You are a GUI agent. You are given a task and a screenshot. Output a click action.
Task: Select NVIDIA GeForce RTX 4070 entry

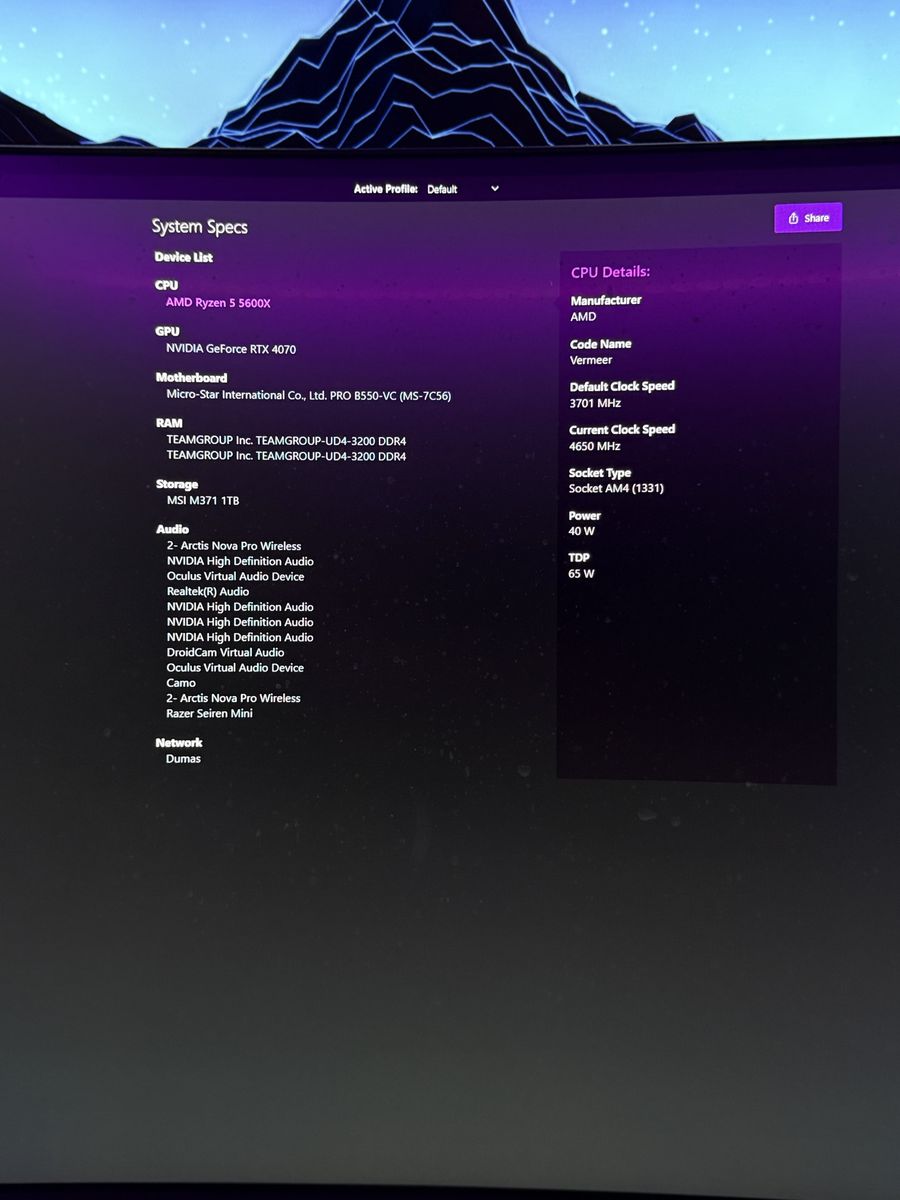tap(231, 349)
